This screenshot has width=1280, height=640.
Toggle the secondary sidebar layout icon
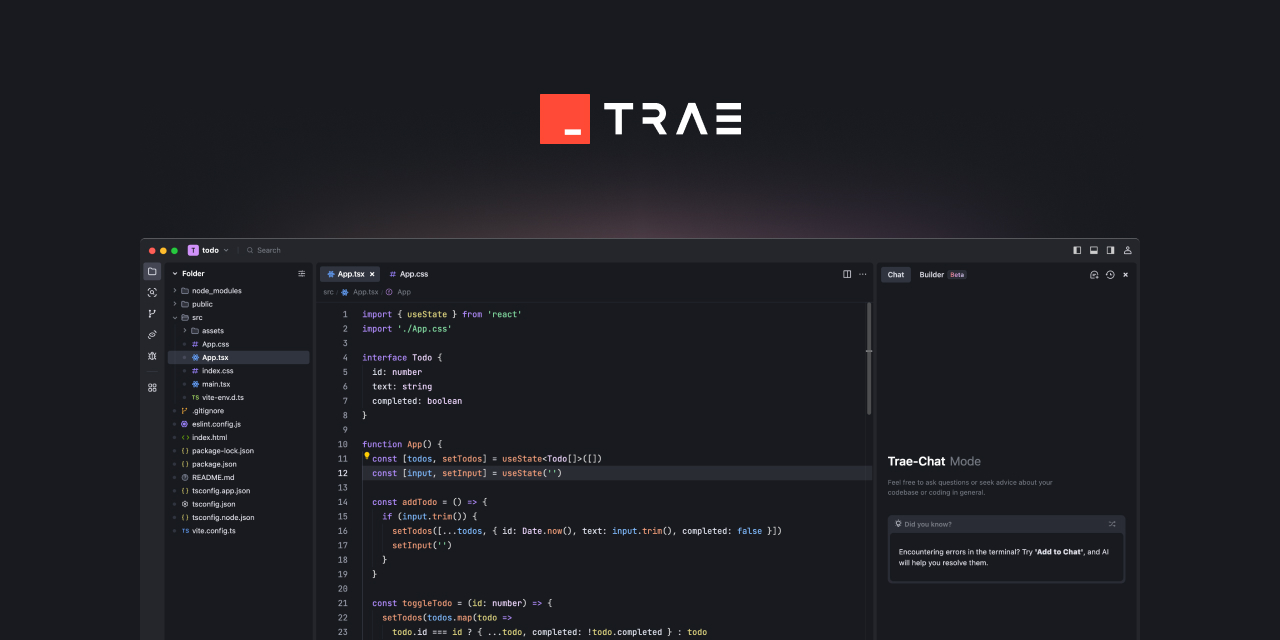1110,250
